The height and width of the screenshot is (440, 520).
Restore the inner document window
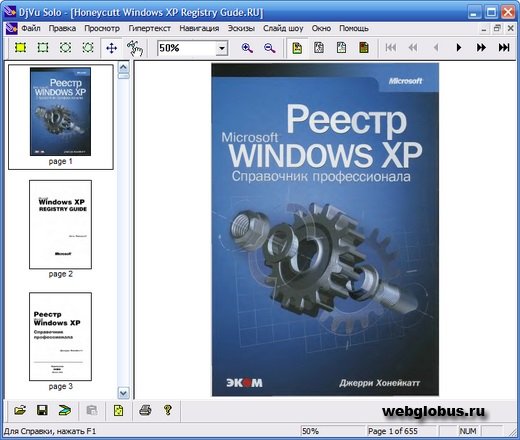pyautogui.click(x=497, y=29)
